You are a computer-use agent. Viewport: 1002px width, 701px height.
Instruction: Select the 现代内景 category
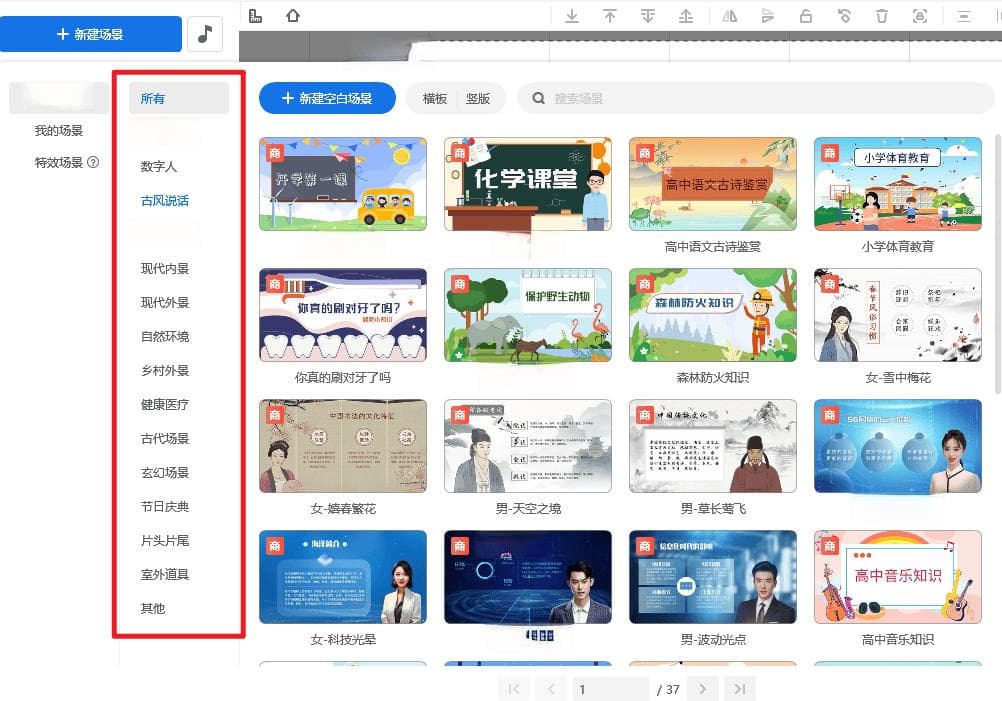165,268
